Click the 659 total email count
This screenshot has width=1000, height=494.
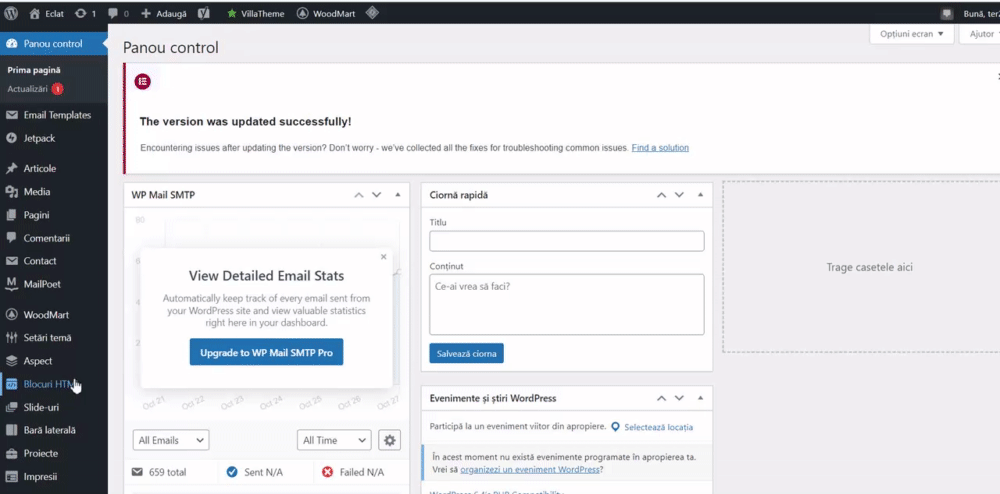click(x=159, y=472)
